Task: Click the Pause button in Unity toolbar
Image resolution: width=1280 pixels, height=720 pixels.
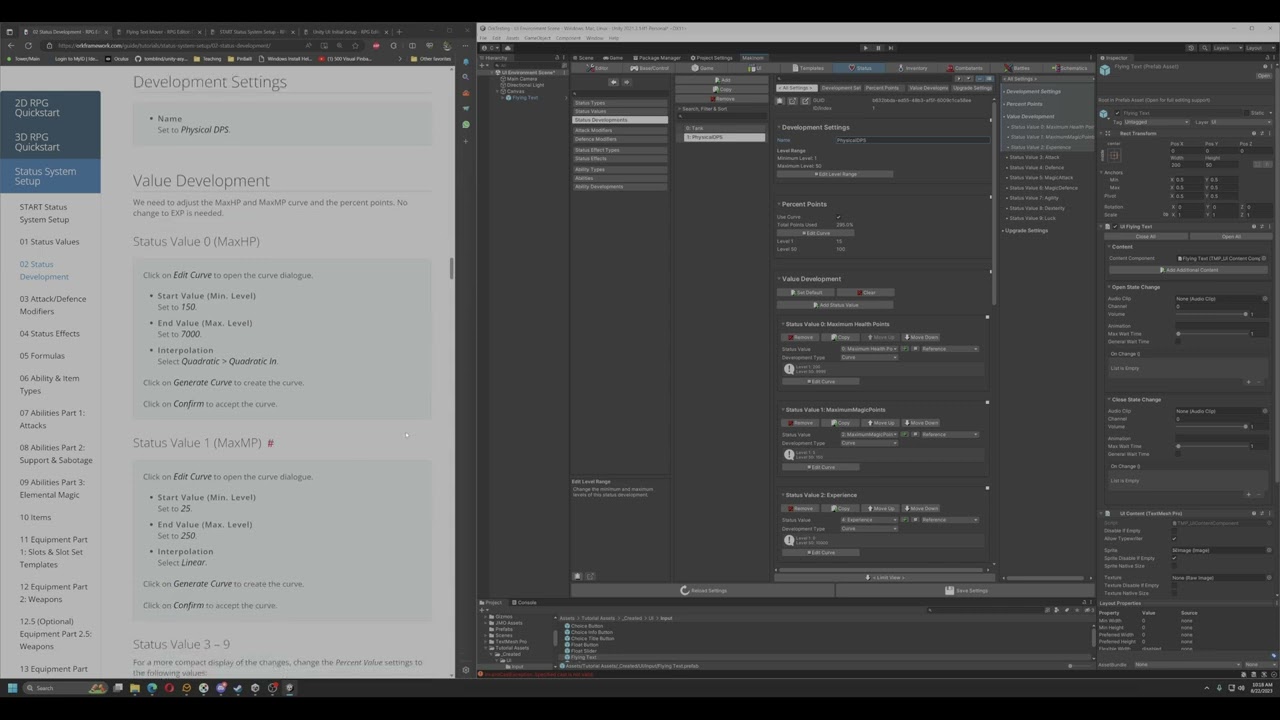Action: (878, 47)
